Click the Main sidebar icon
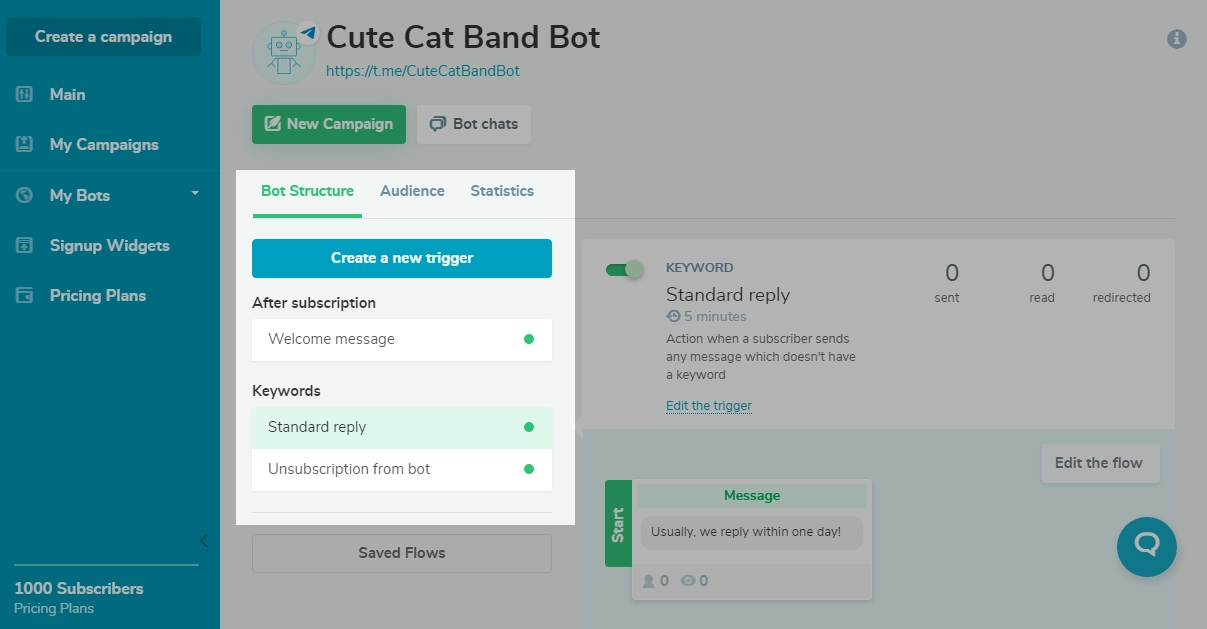The image size is (1207, 629). point(25,94)
